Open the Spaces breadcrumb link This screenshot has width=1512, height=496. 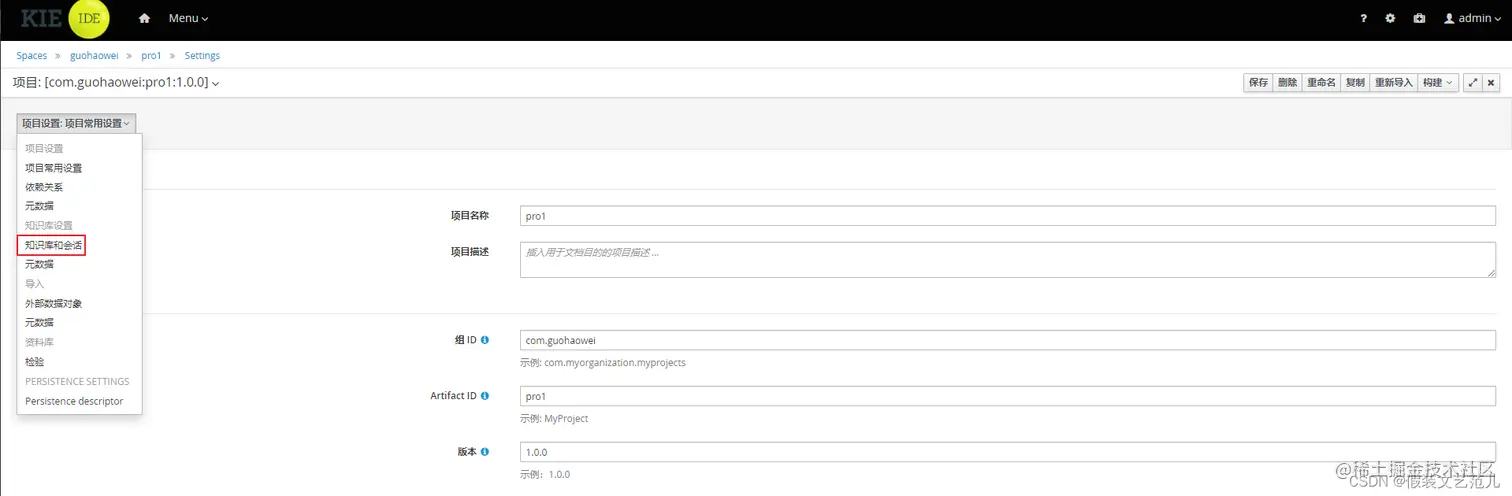(32, 56)
